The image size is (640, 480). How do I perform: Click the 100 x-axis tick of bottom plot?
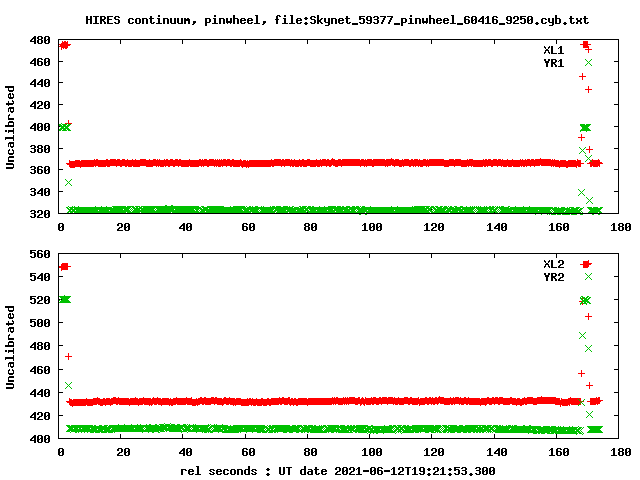pyautogui.click(x=371, y=452)
